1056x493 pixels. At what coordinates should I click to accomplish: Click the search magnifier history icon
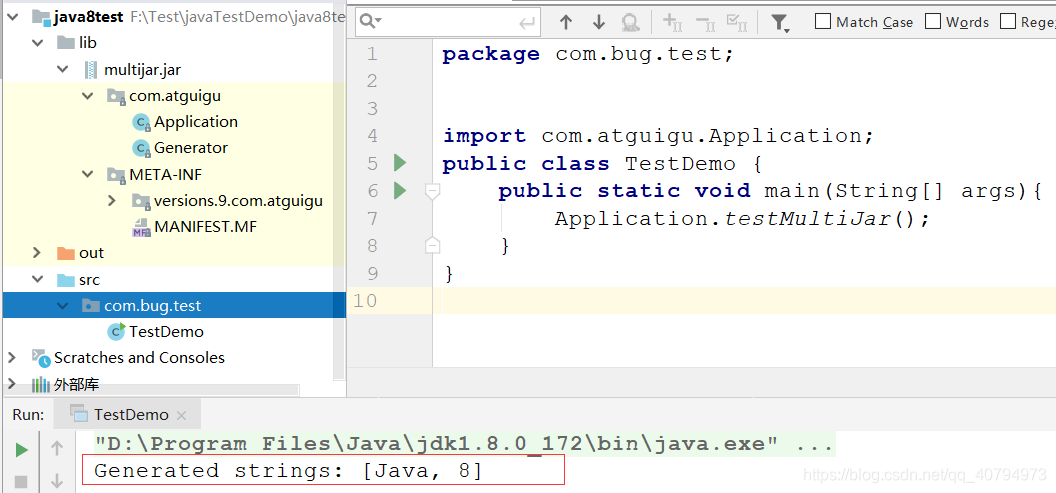(370, 22)
